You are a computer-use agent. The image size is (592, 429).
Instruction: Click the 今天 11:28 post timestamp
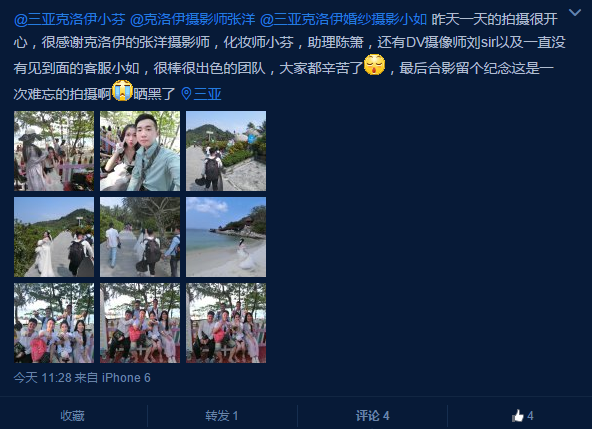[x=42, y=378]
